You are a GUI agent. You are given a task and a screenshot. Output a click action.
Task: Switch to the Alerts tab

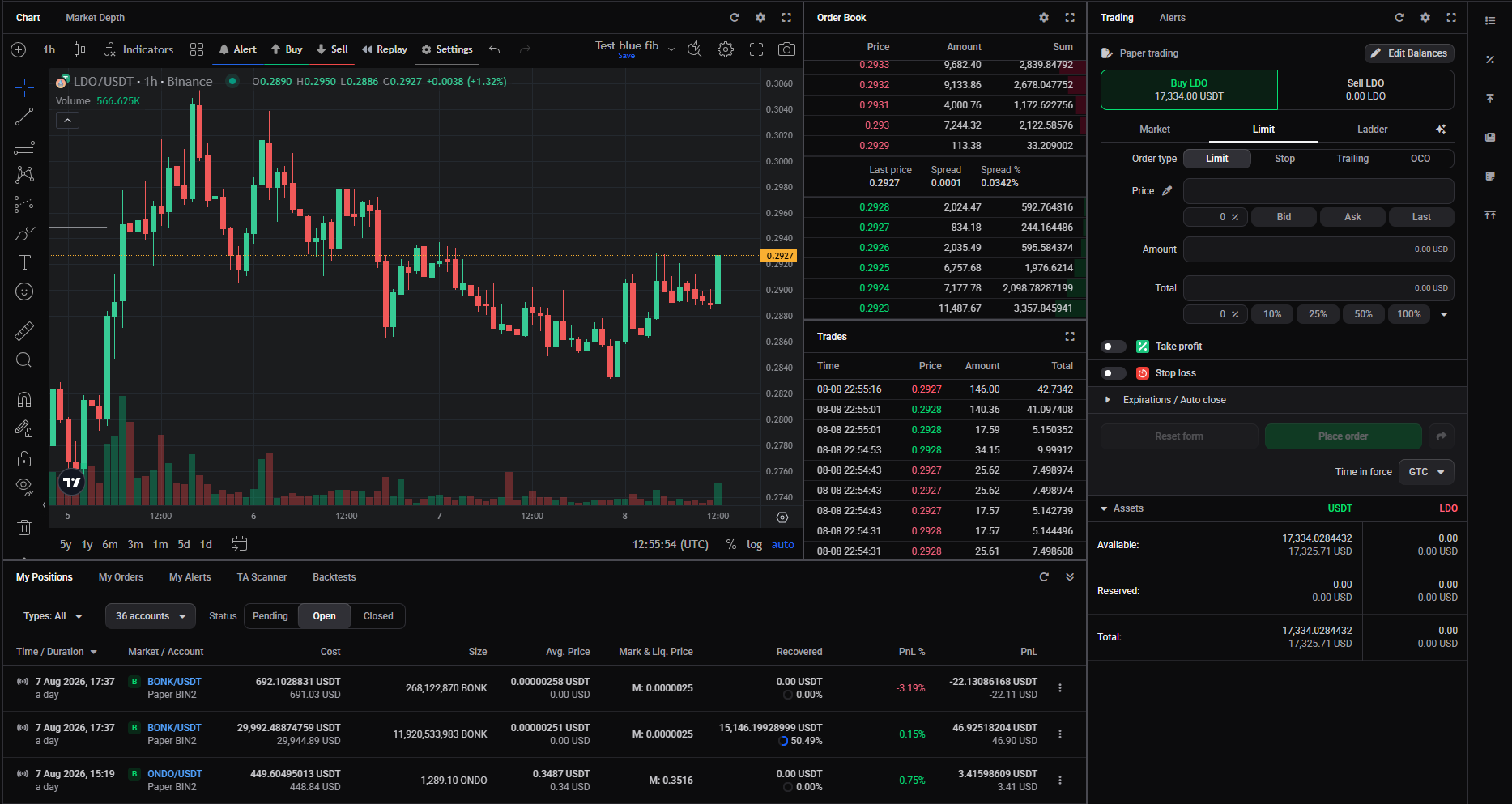point(1172,17)
